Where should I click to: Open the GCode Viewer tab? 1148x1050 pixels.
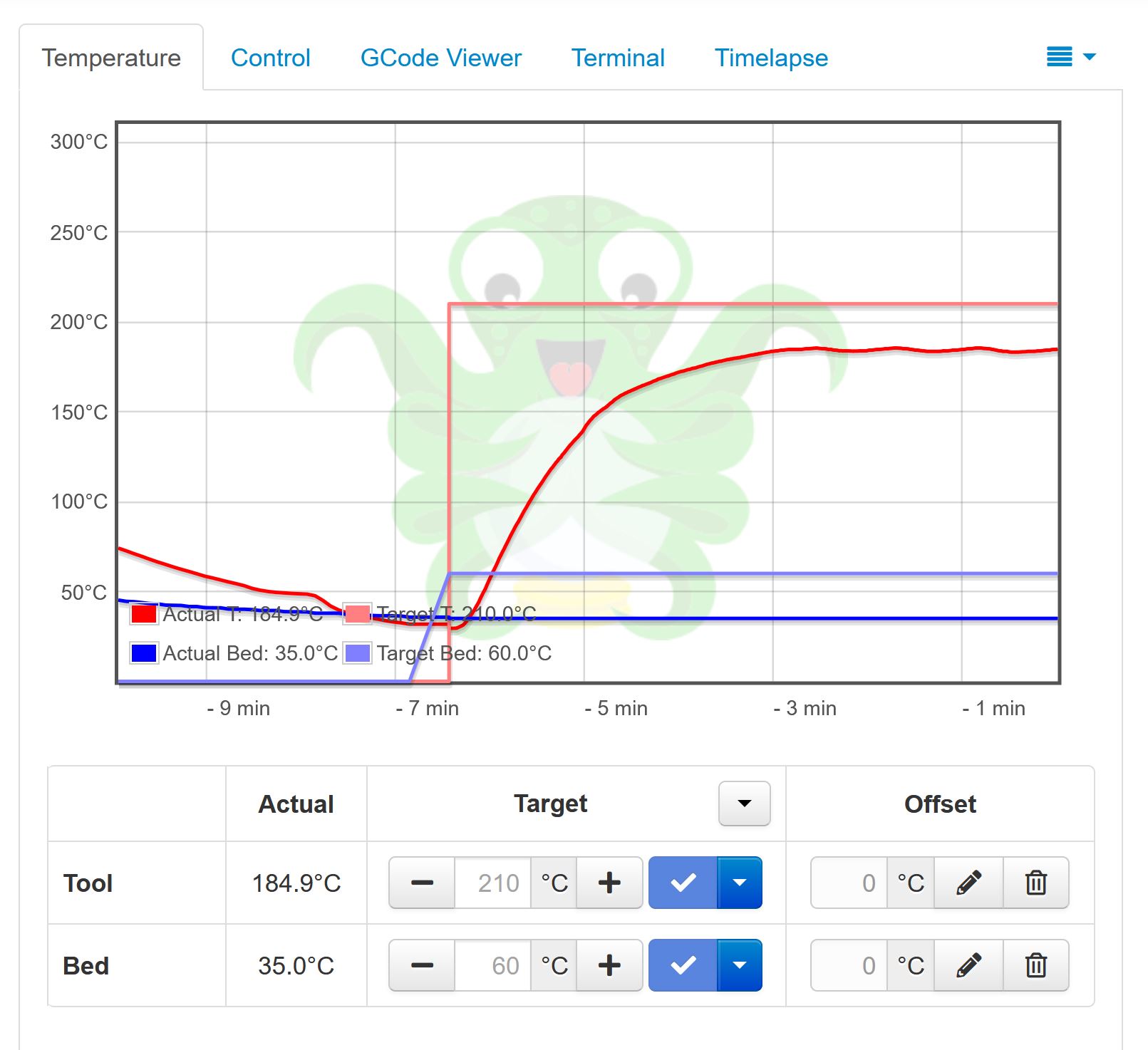click(x=440, y=58)
